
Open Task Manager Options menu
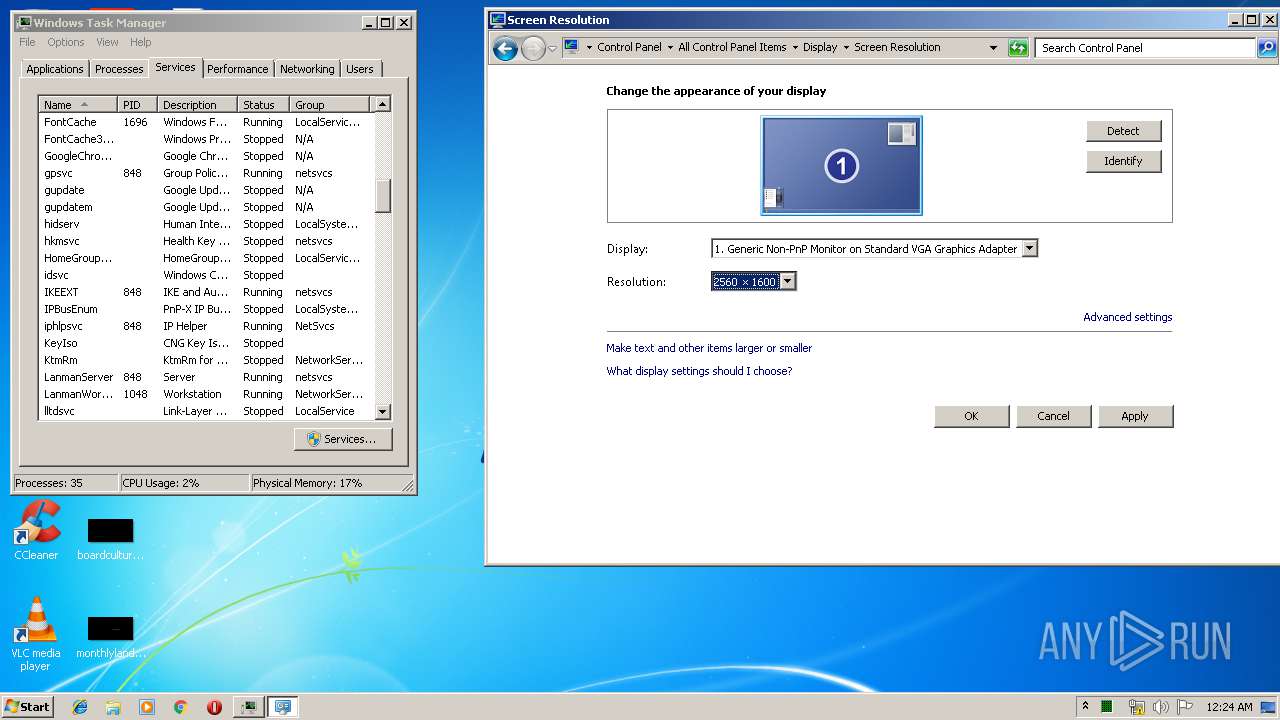(66, 42)
